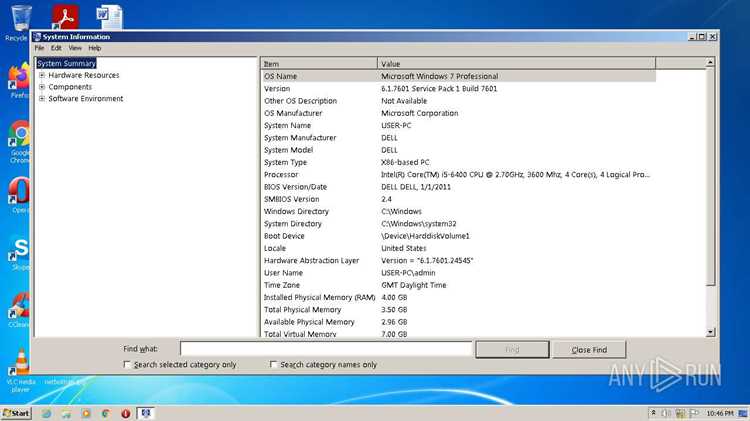Click the vertical scrollbar thumb
Viewport: 750px width, 421px height.
coord(710,177)
